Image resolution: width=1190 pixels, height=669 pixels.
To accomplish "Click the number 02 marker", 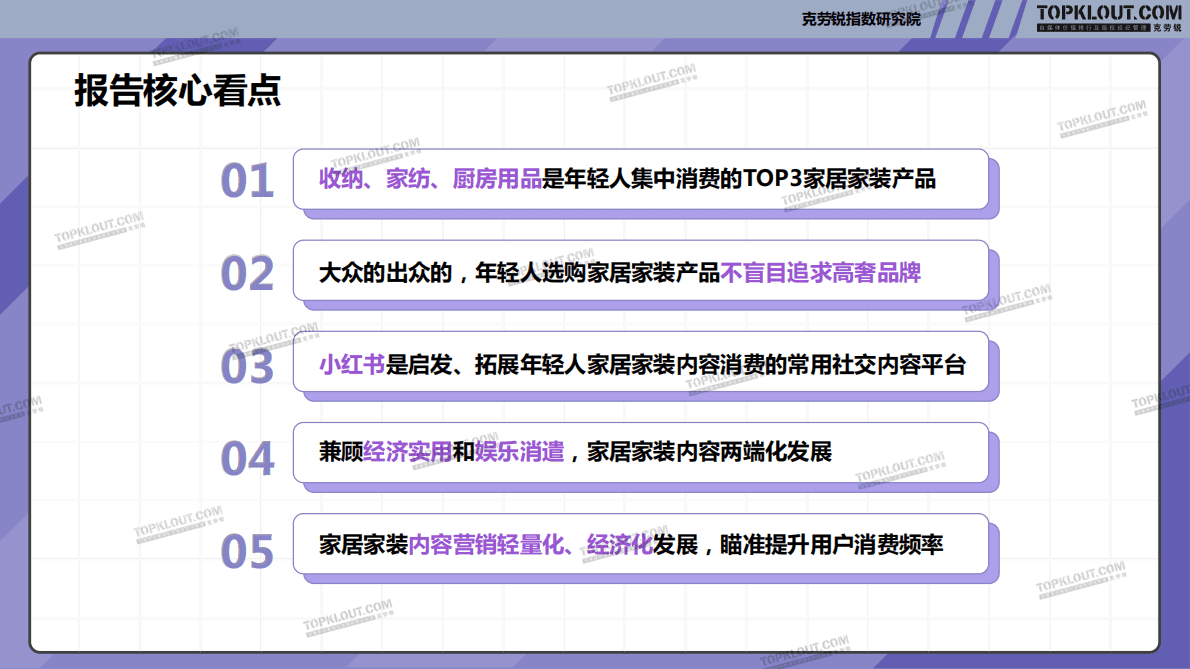I will pyautogui.click(x=247, y=273).
